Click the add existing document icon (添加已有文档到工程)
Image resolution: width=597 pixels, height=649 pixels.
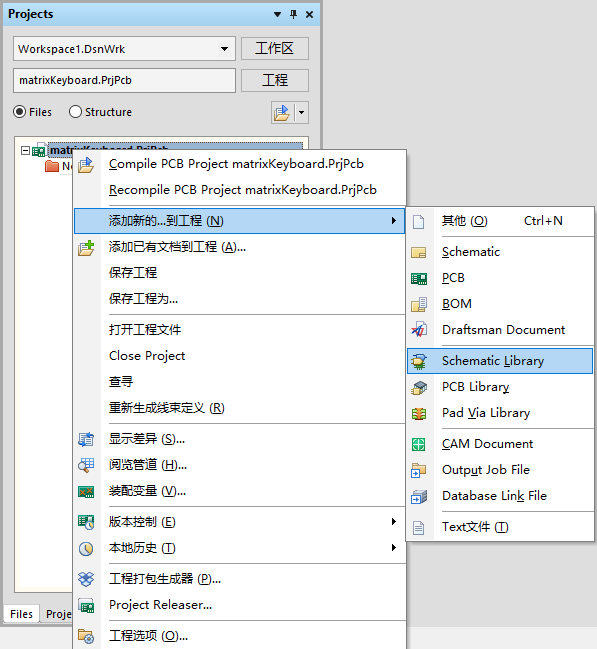(86, 248)
